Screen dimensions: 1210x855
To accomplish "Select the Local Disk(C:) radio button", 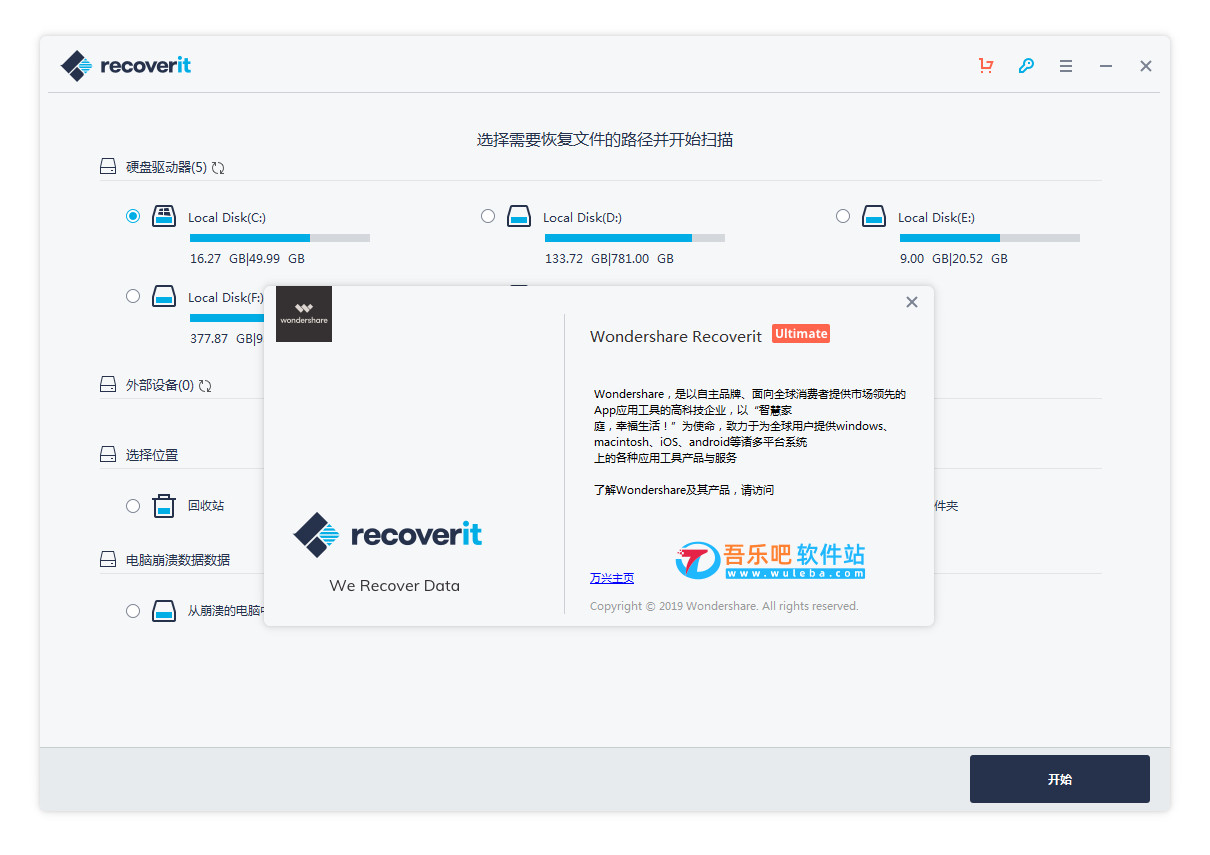I will [133, 216].
